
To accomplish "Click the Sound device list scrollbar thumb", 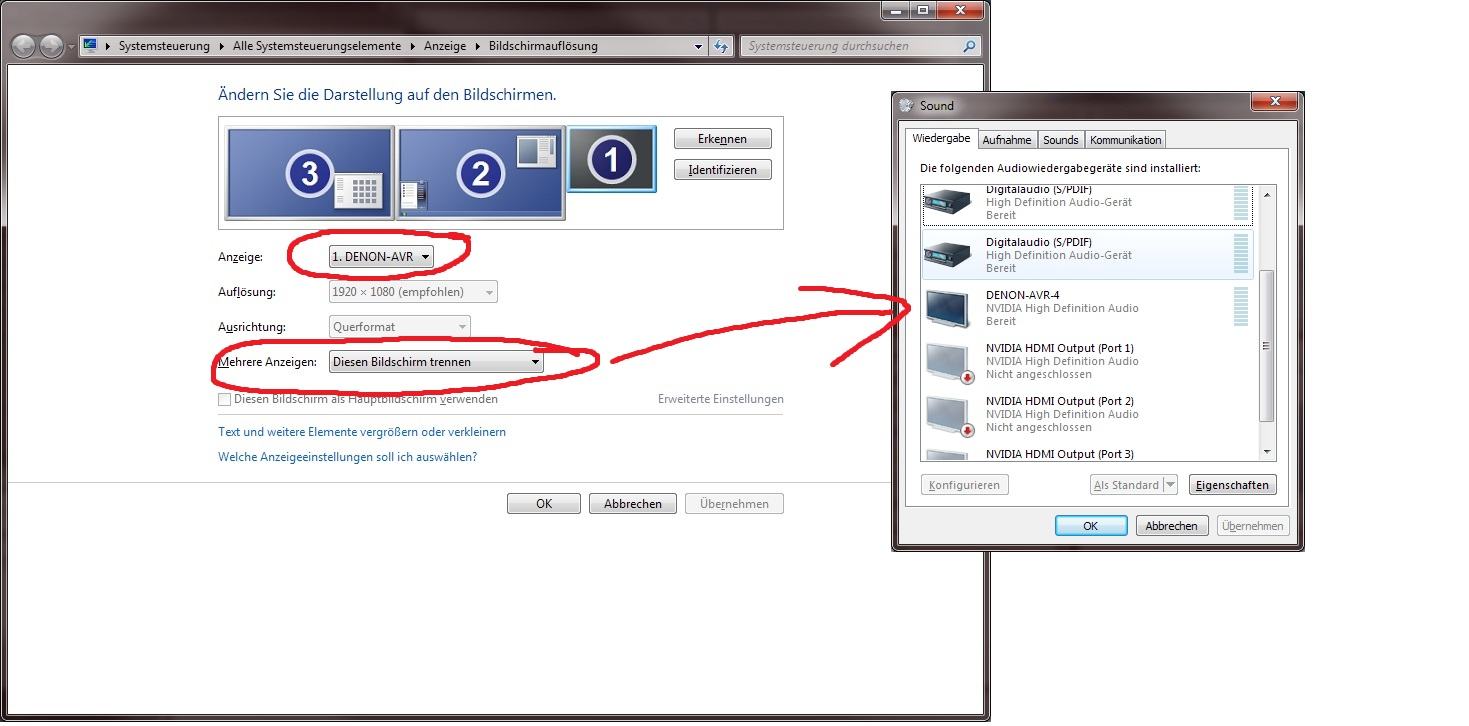I will (x=1266, y=345).
